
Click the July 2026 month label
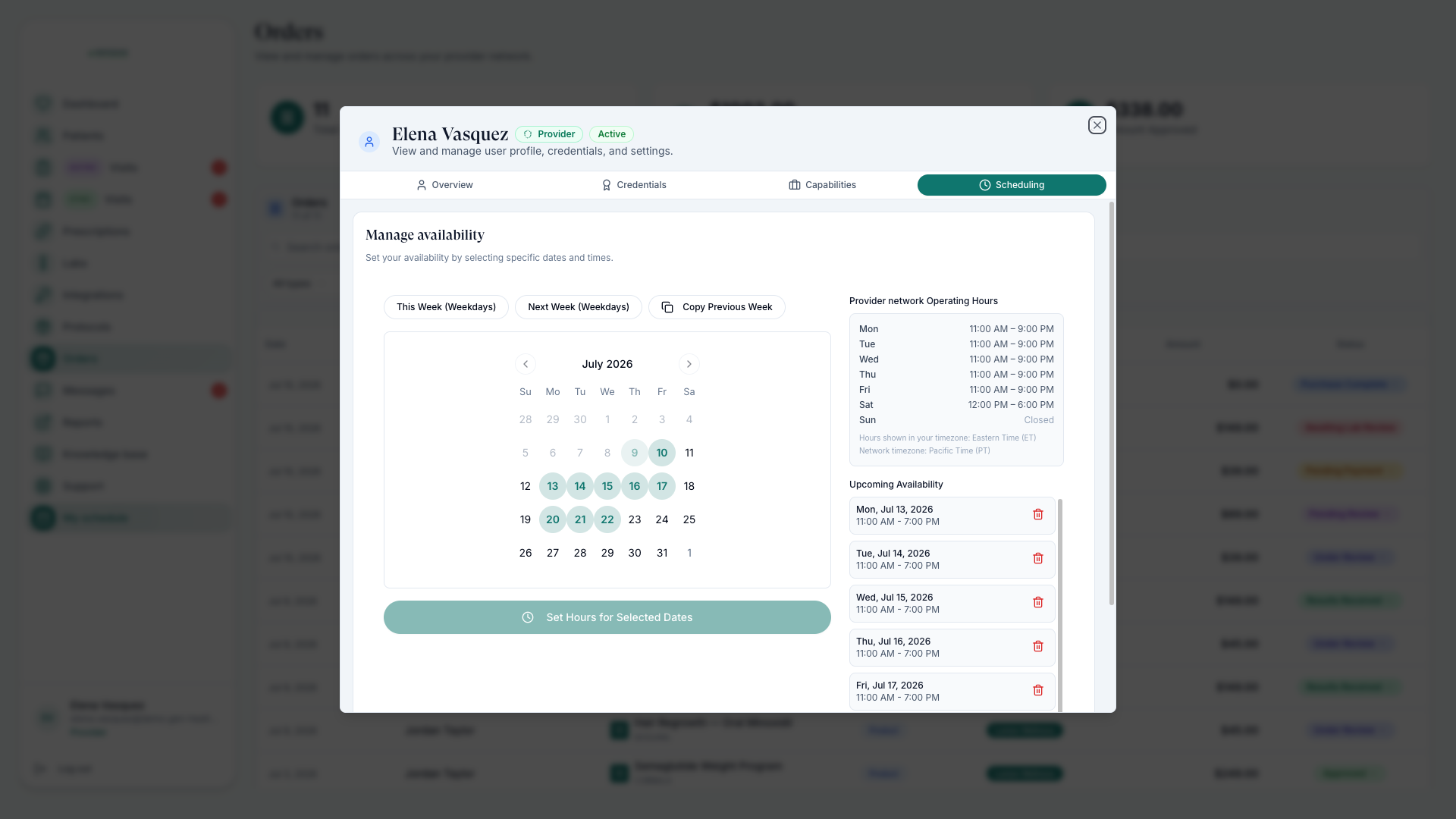[607, 364]
